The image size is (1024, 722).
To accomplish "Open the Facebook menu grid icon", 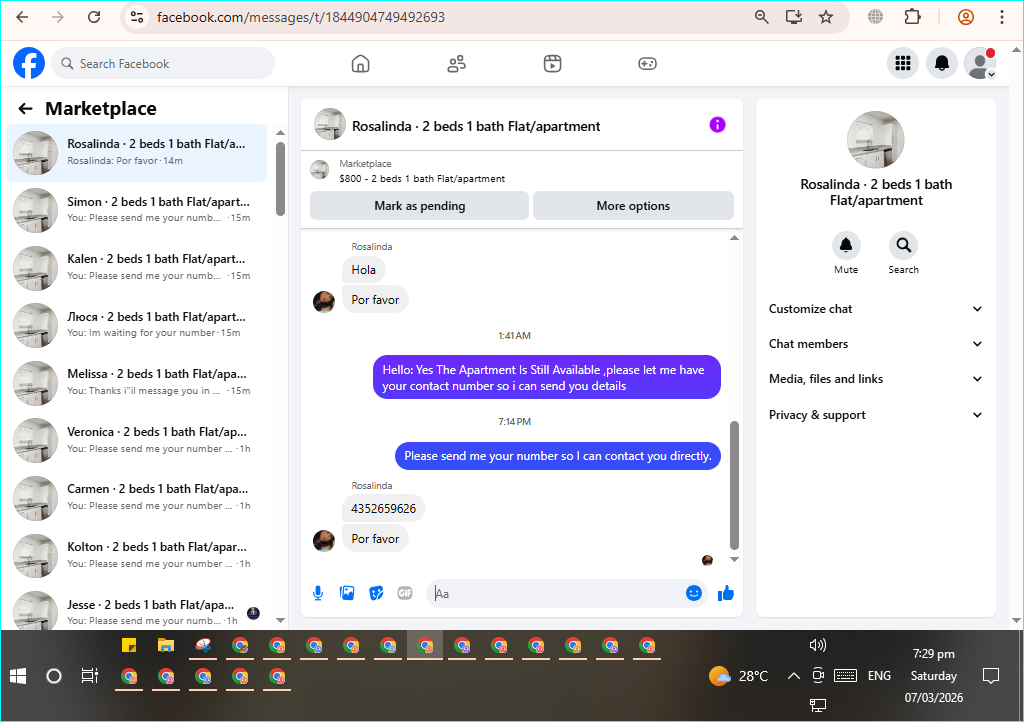I will tap(903, 63).
